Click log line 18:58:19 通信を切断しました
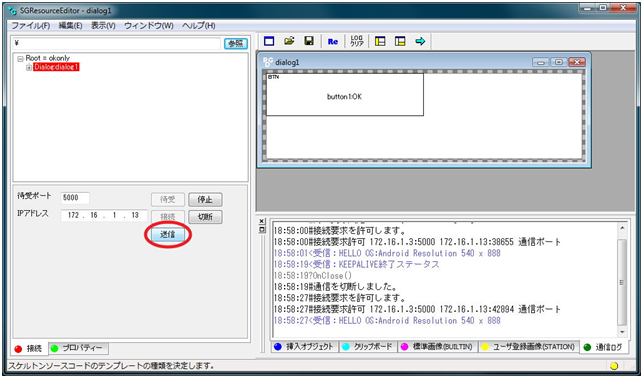This screenshot has width=643, height=378. (335, 287)
